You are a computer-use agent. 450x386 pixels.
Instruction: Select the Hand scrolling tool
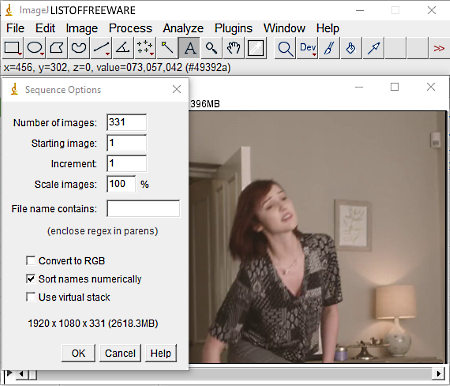(x=233, y=48)
